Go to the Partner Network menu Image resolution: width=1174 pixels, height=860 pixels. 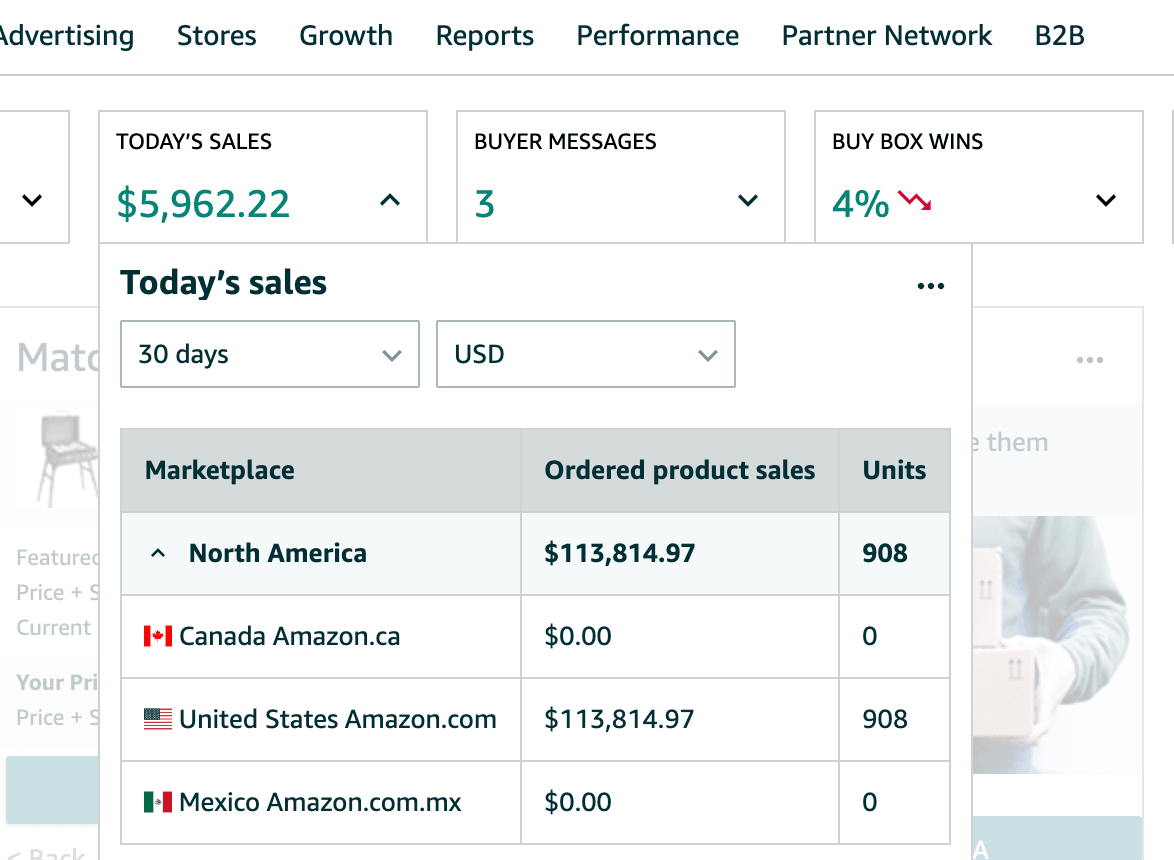(x=886, y=36)
